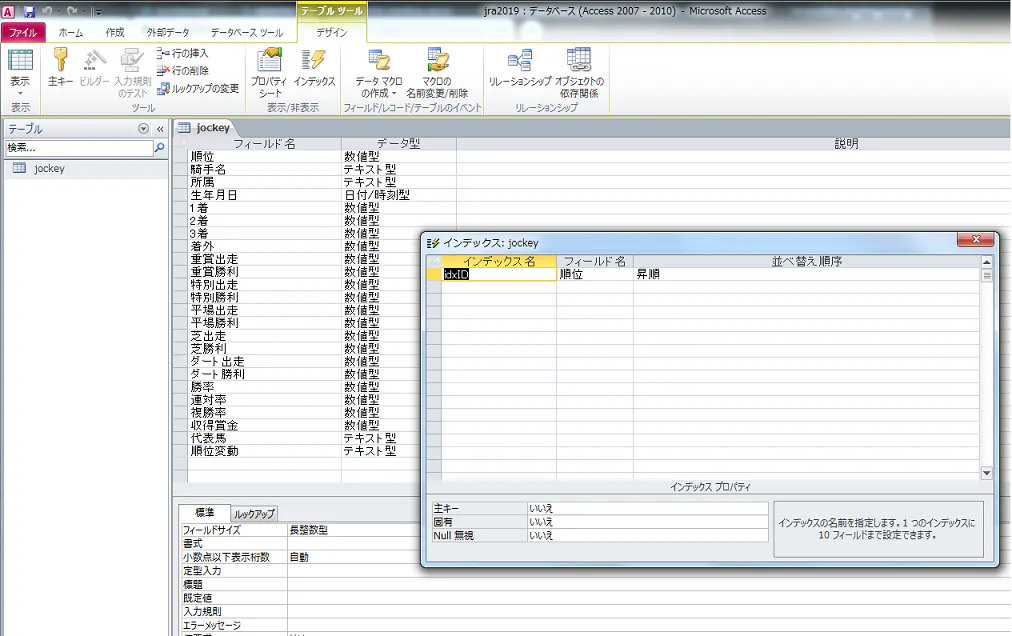The height and width of the screenshot is (636, 1012).
Task: Click マクロの名前変更/削除 icon
Action: (x=437, y=73)
